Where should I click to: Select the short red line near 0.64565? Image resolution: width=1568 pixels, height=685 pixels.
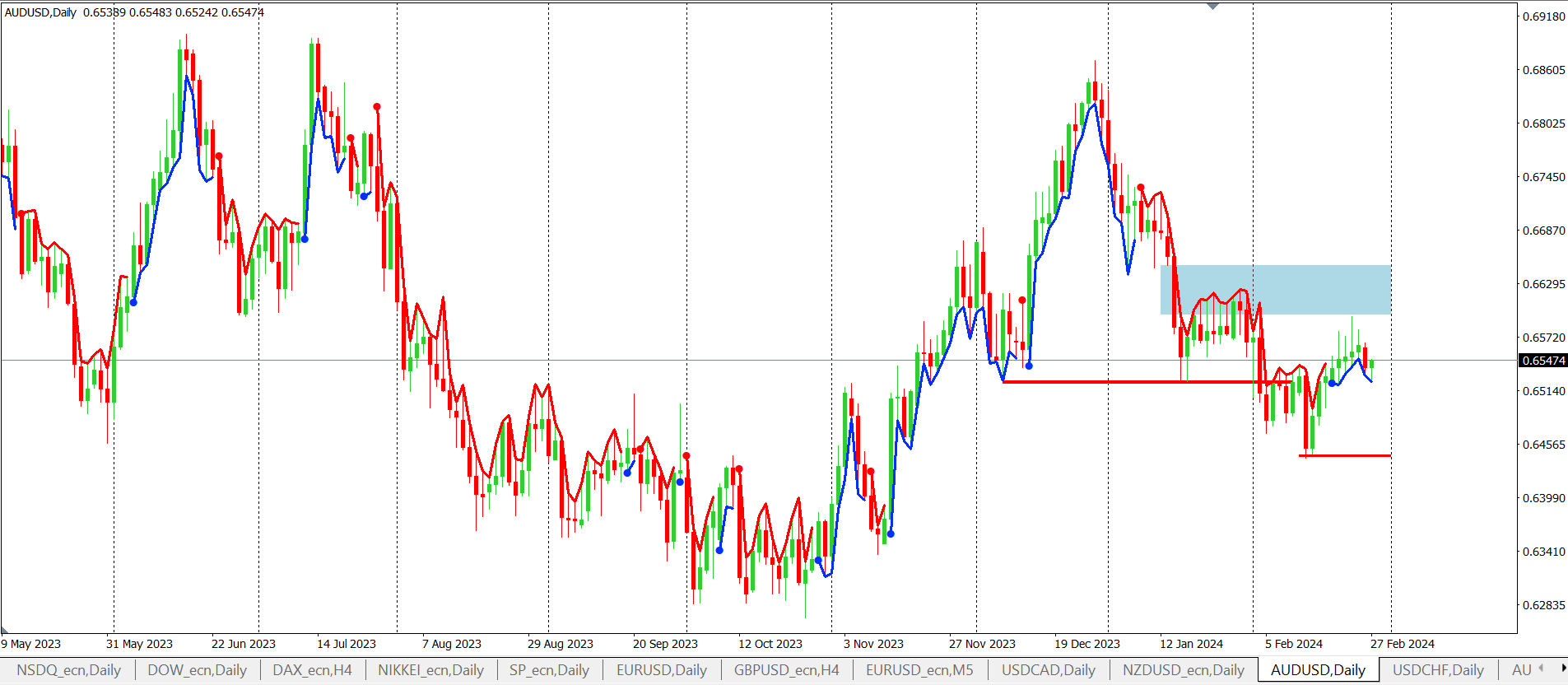[1345, 455]
